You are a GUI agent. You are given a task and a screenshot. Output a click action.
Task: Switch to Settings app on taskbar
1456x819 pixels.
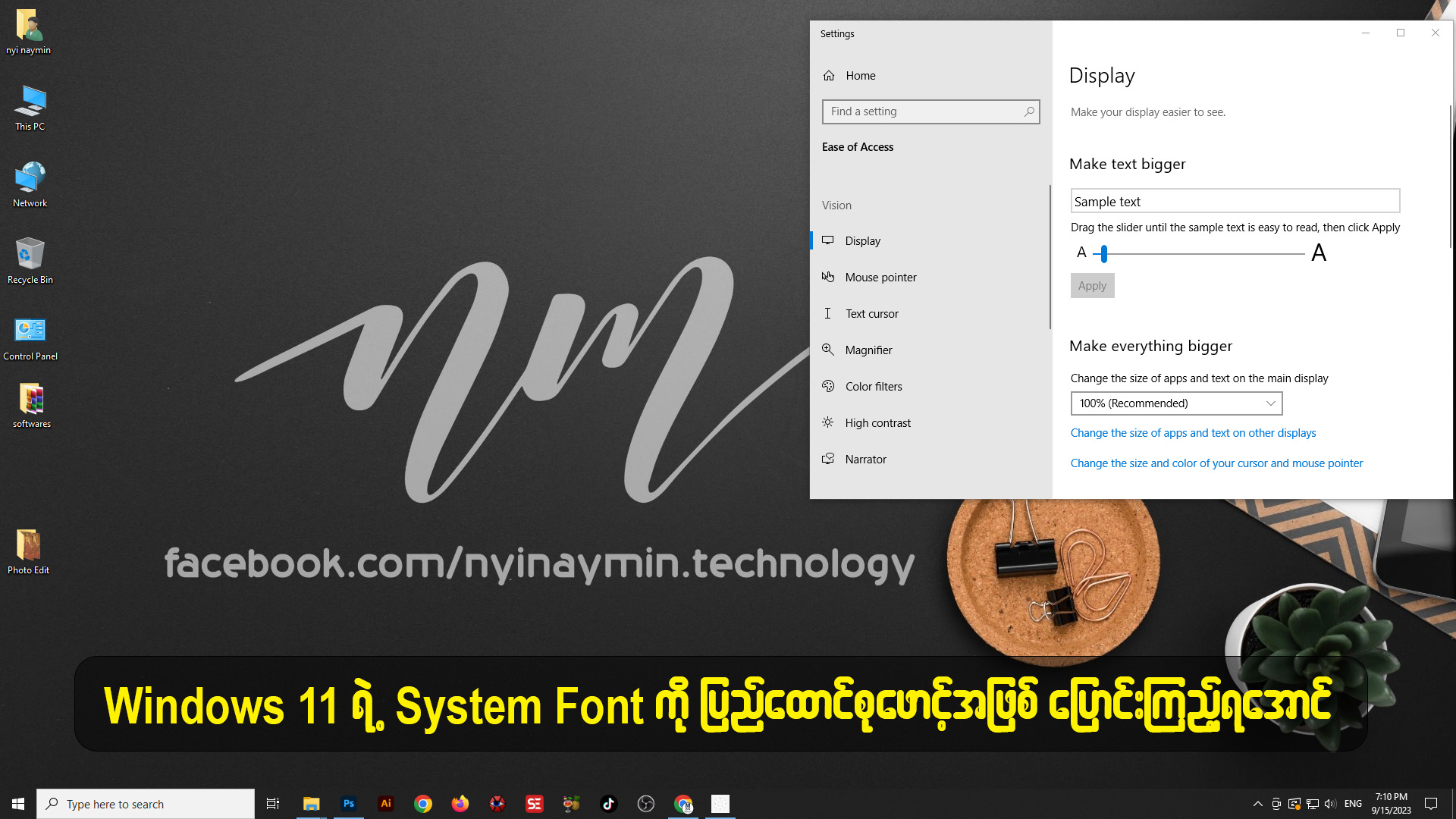coord(720,804)
